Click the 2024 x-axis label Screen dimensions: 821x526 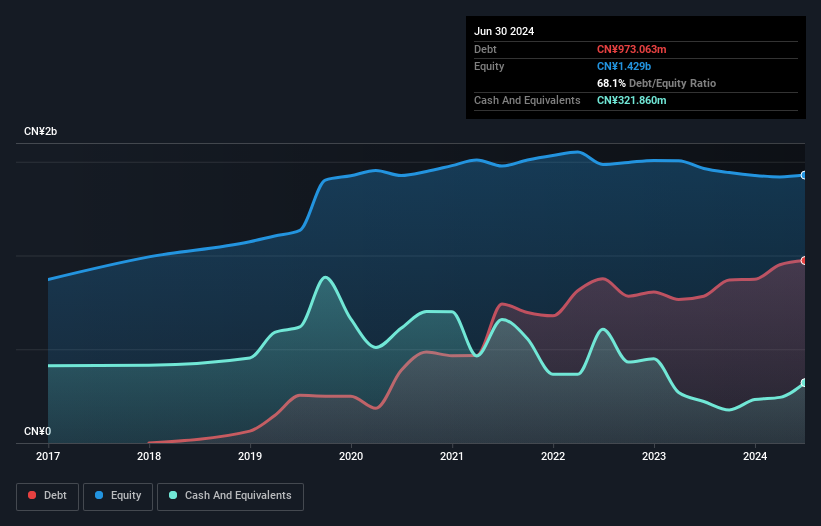point(755,456)
